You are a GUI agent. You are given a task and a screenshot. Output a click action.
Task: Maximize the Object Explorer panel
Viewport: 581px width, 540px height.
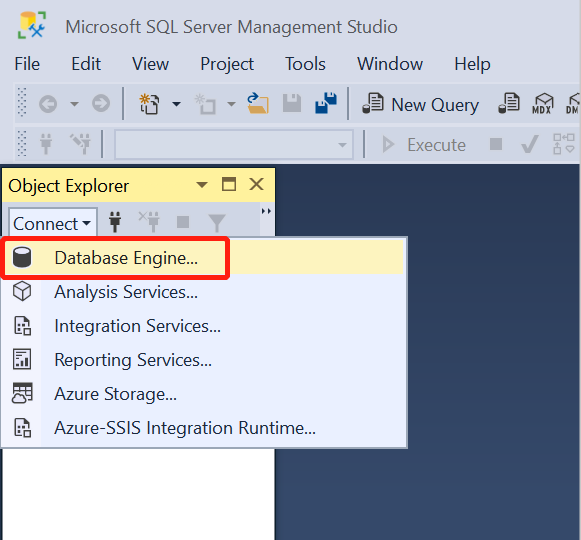(x=229, y=184)
